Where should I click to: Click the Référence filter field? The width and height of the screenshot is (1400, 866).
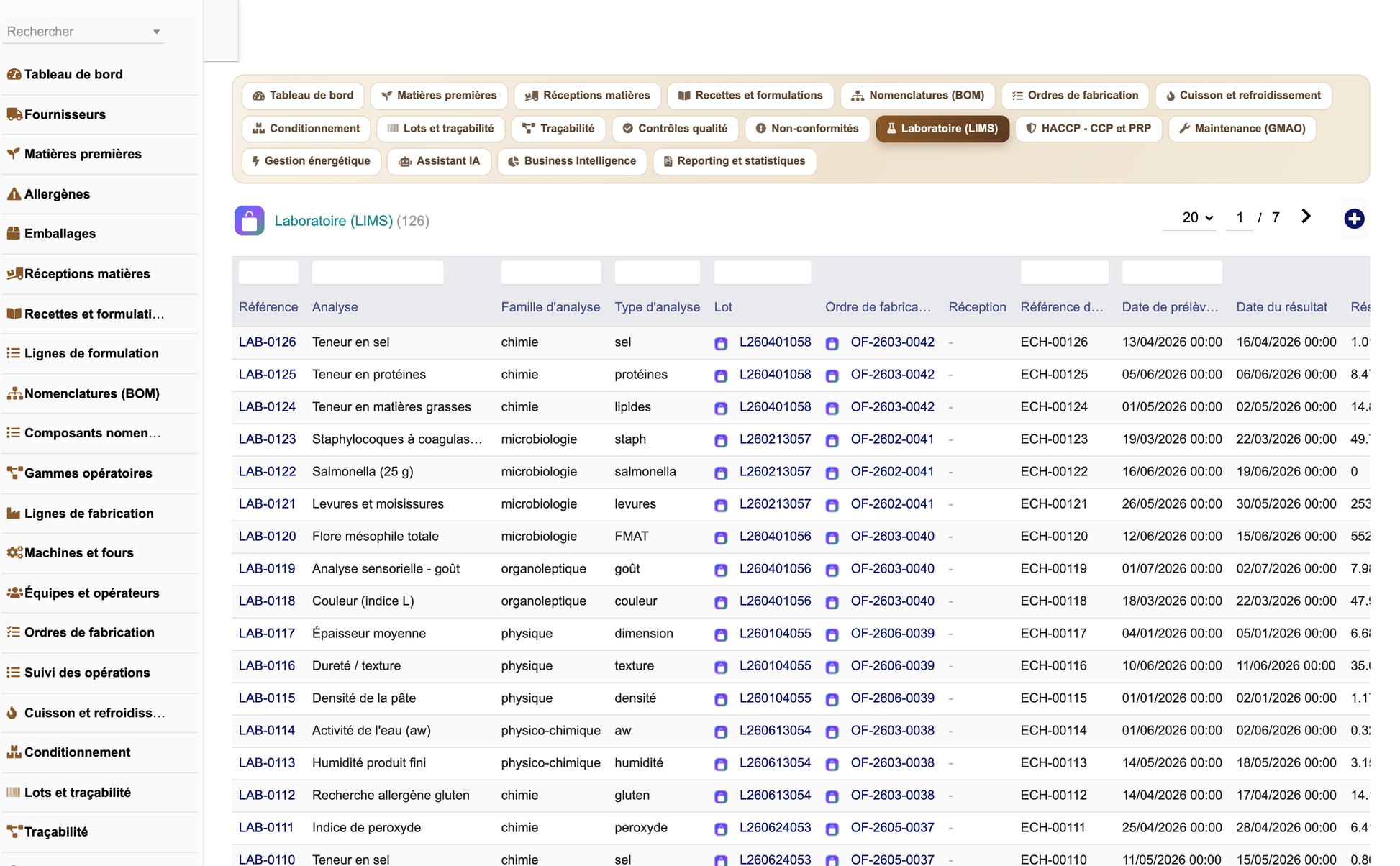click(x=268, y=273)
